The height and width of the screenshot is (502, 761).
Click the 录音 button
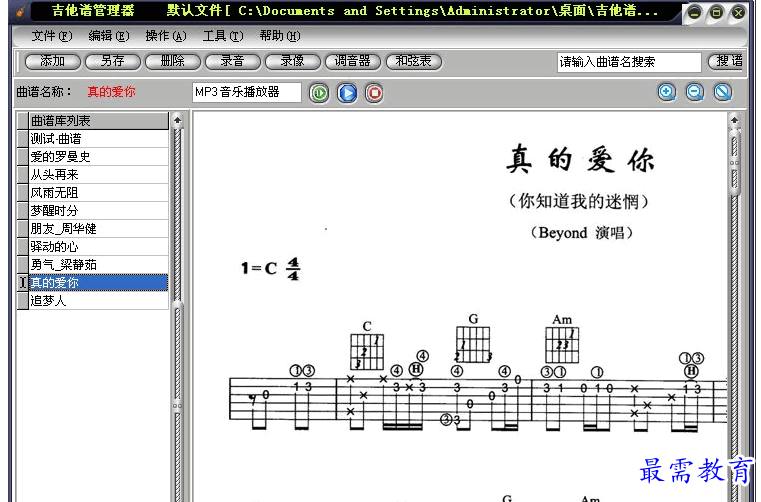[x=233, y=61]
